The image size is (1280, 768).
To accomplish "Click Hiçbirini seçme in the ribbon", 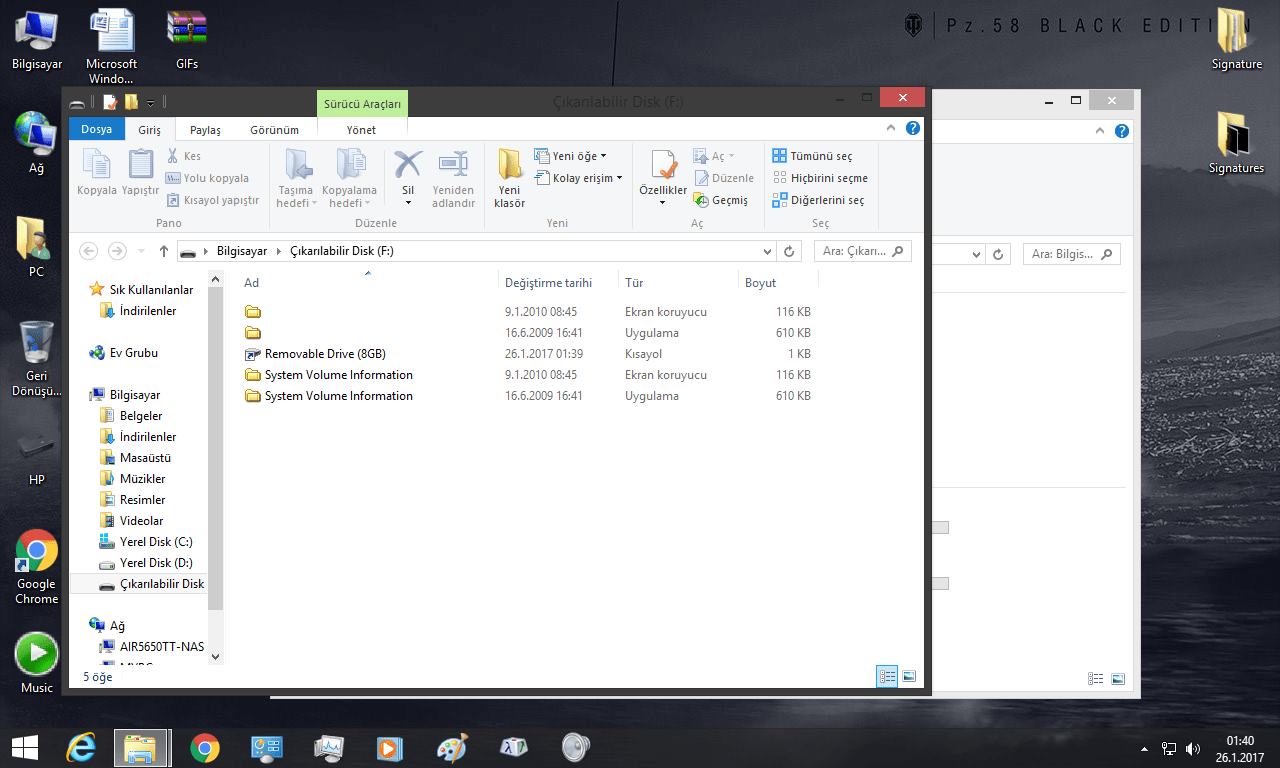I will 820,178.
